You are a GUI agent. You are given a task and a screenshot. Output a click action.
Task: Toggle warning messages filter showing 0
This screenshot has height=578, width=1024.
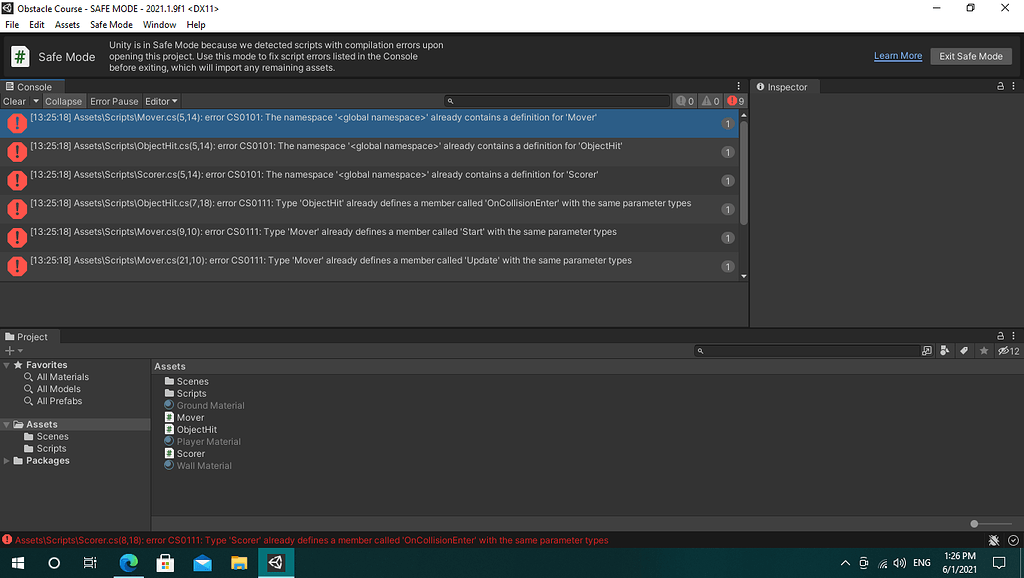(710, 101)
